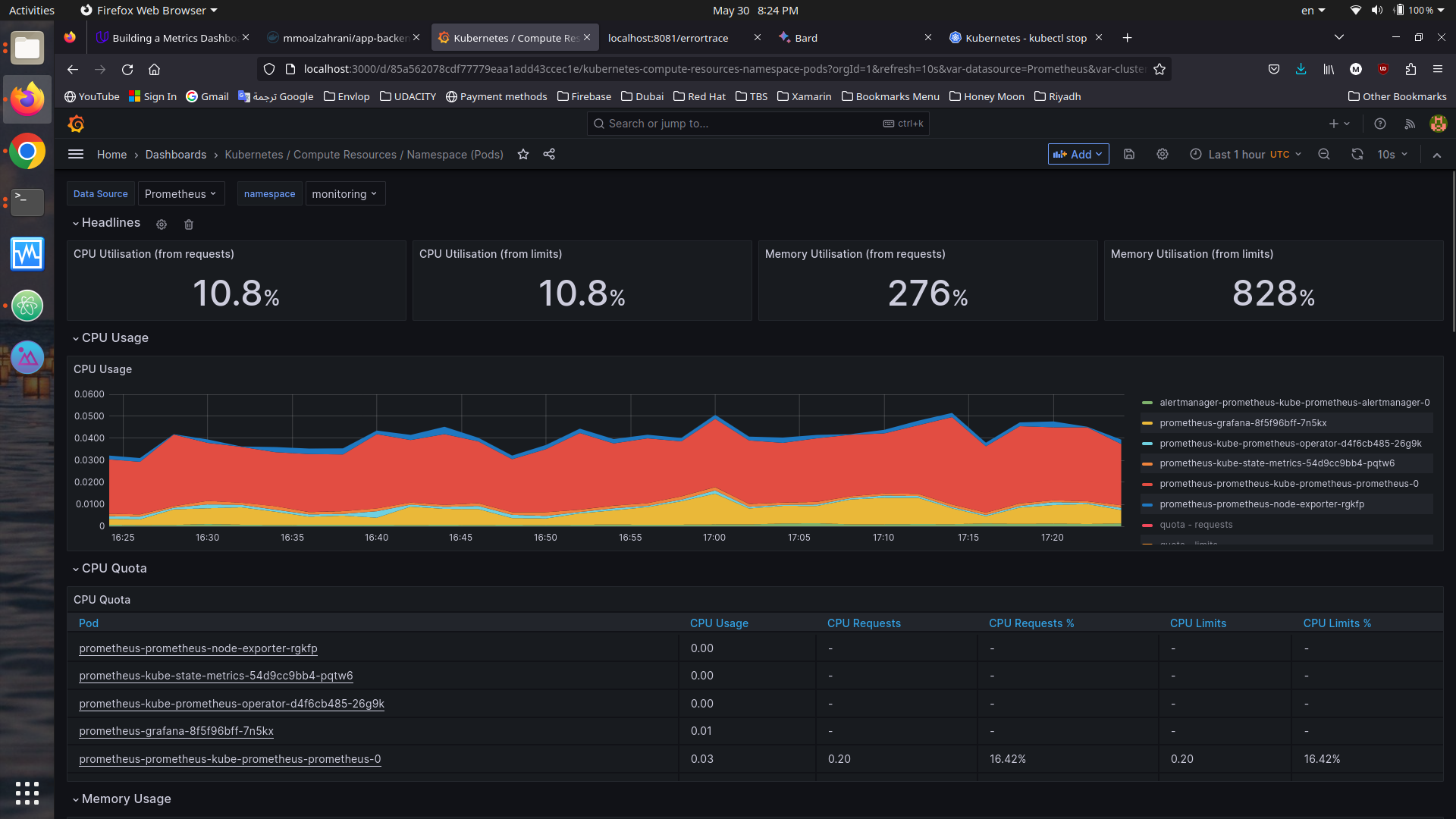
Task: Open the Grafana home logo menu
Action: click(76, 124)
